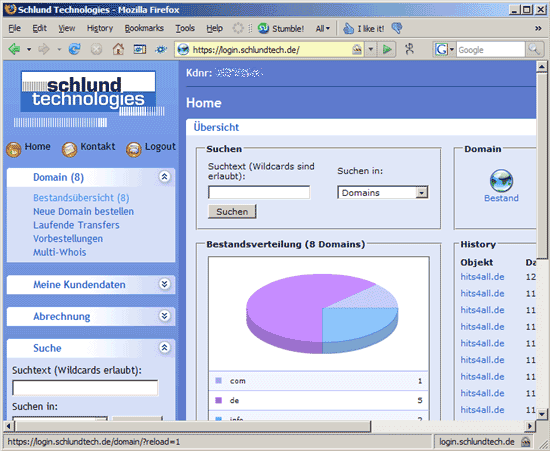550x451 pixels.
Task: Open Bestandsübersicht (8) link
Action: (x=81, y=198)
